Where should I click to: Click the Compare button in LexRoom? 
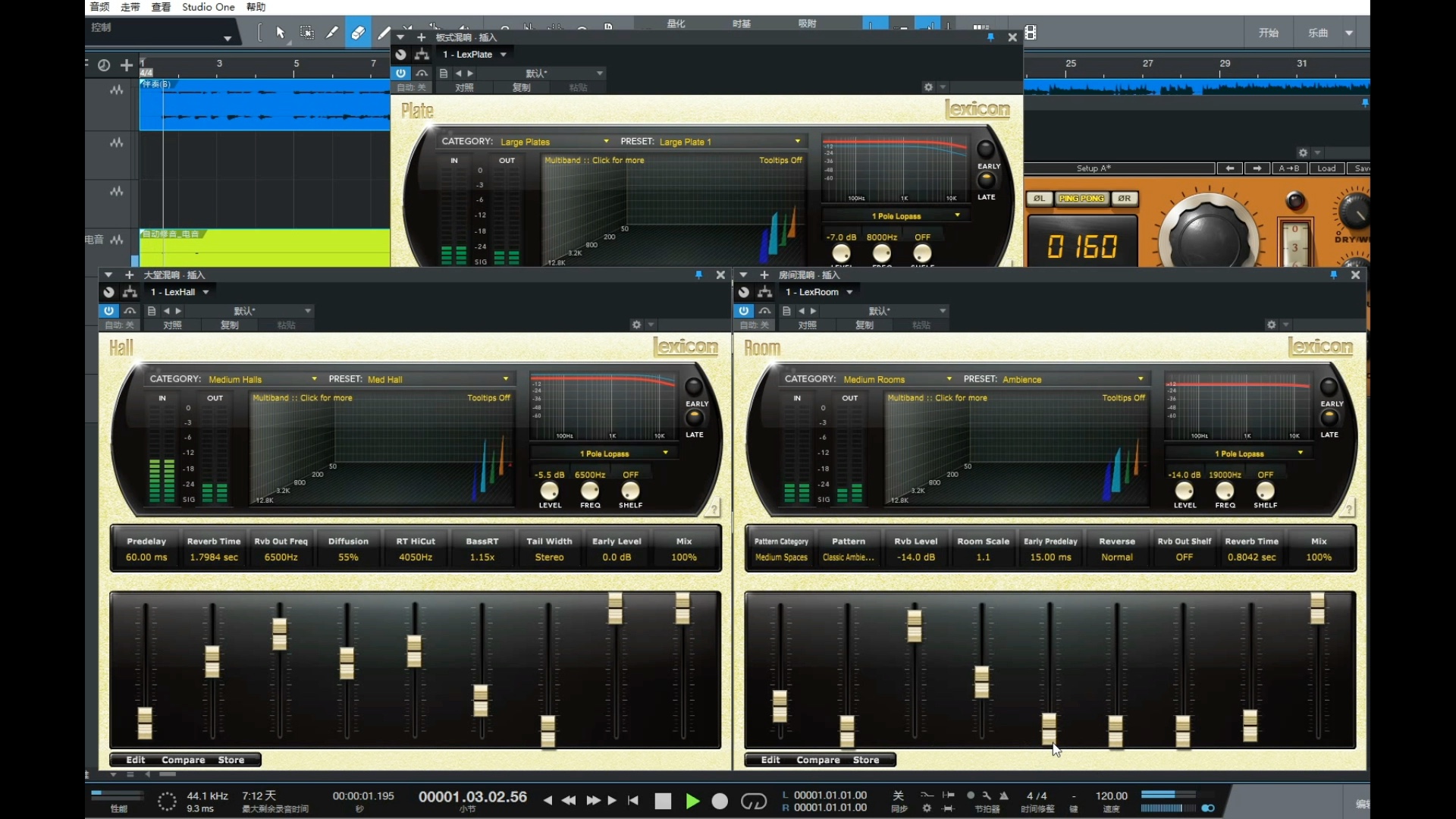tap(817, 759)
